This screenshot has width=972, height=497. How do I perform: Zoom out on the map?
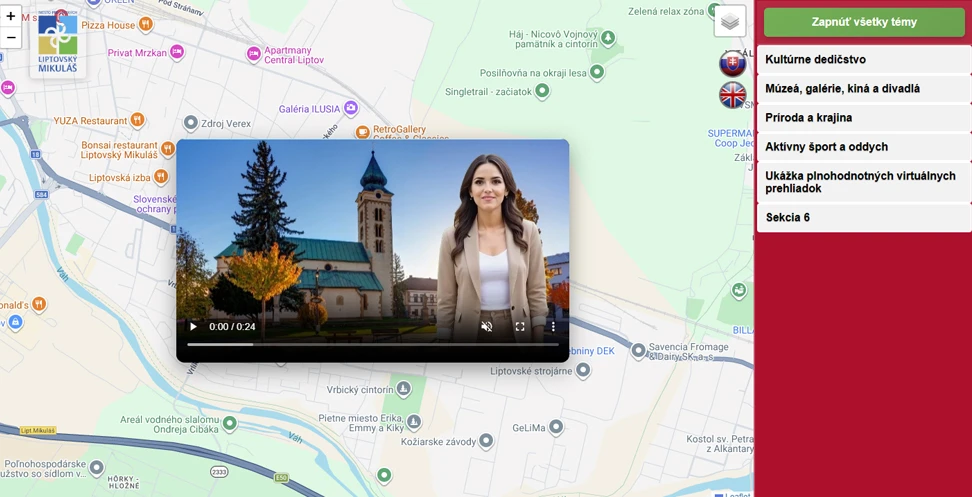[11, 37]
